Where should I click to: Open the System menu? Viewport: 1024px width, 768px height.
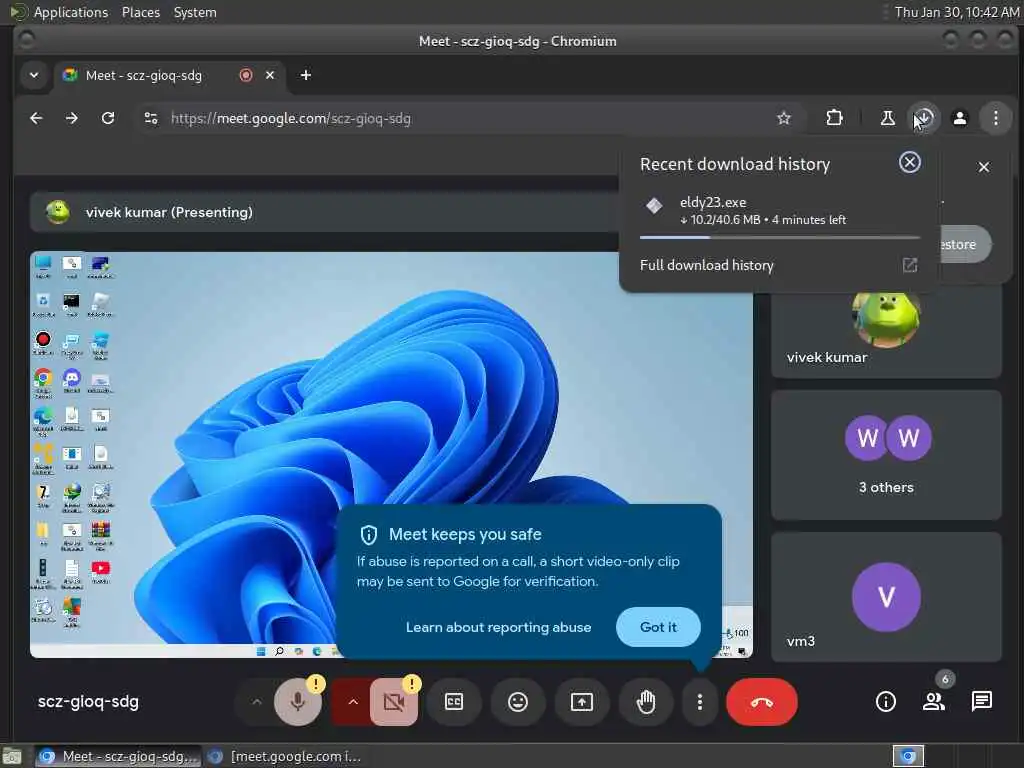point(195,12)
